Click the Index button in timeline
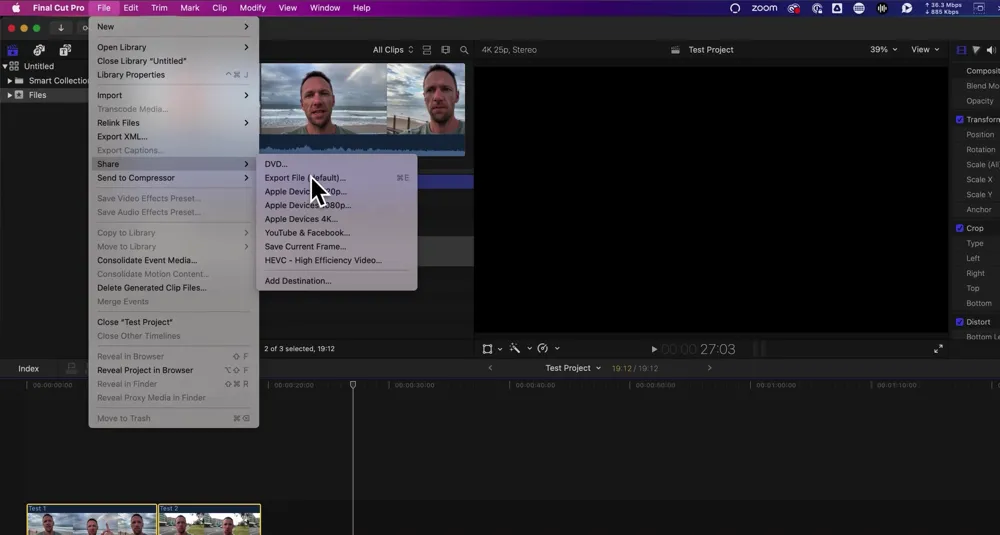1000x535 pixels. tap(29, 369)
